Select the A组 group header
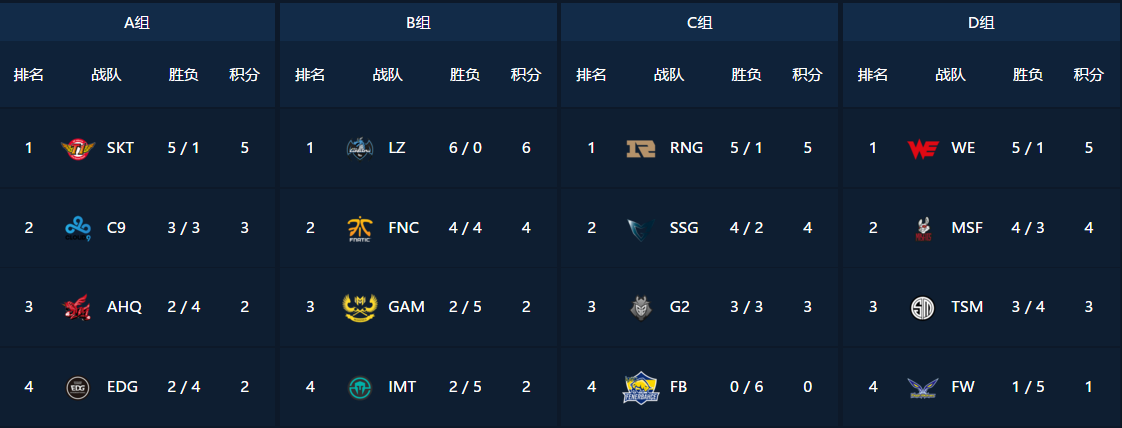Image resolution: width=1122 pixels, height=428 pixels. 138,22
